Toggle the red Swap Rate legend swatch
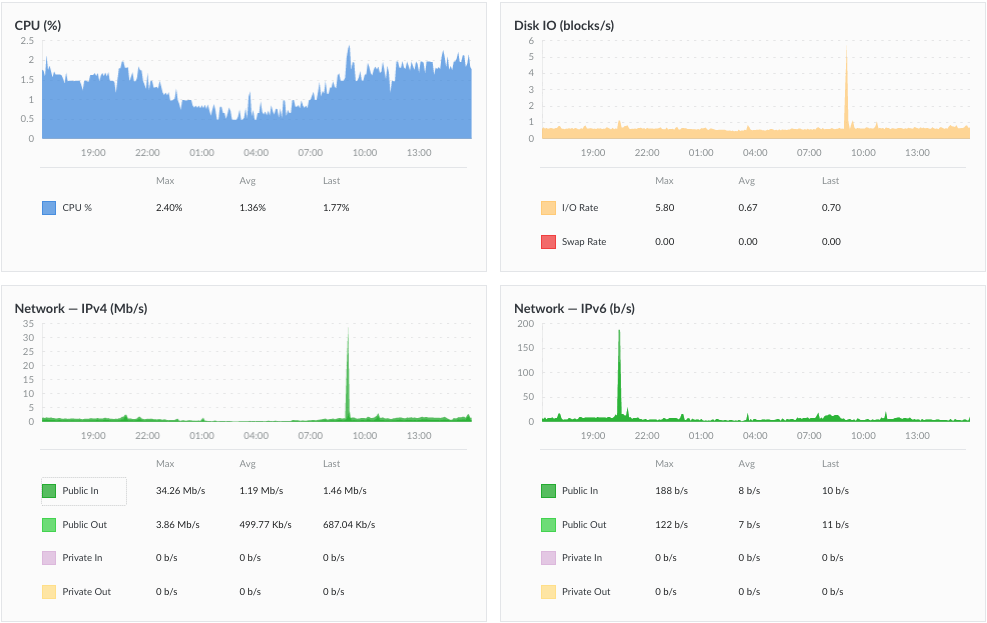The height and width of the screenshot is (623, 987). pos(548,242)
